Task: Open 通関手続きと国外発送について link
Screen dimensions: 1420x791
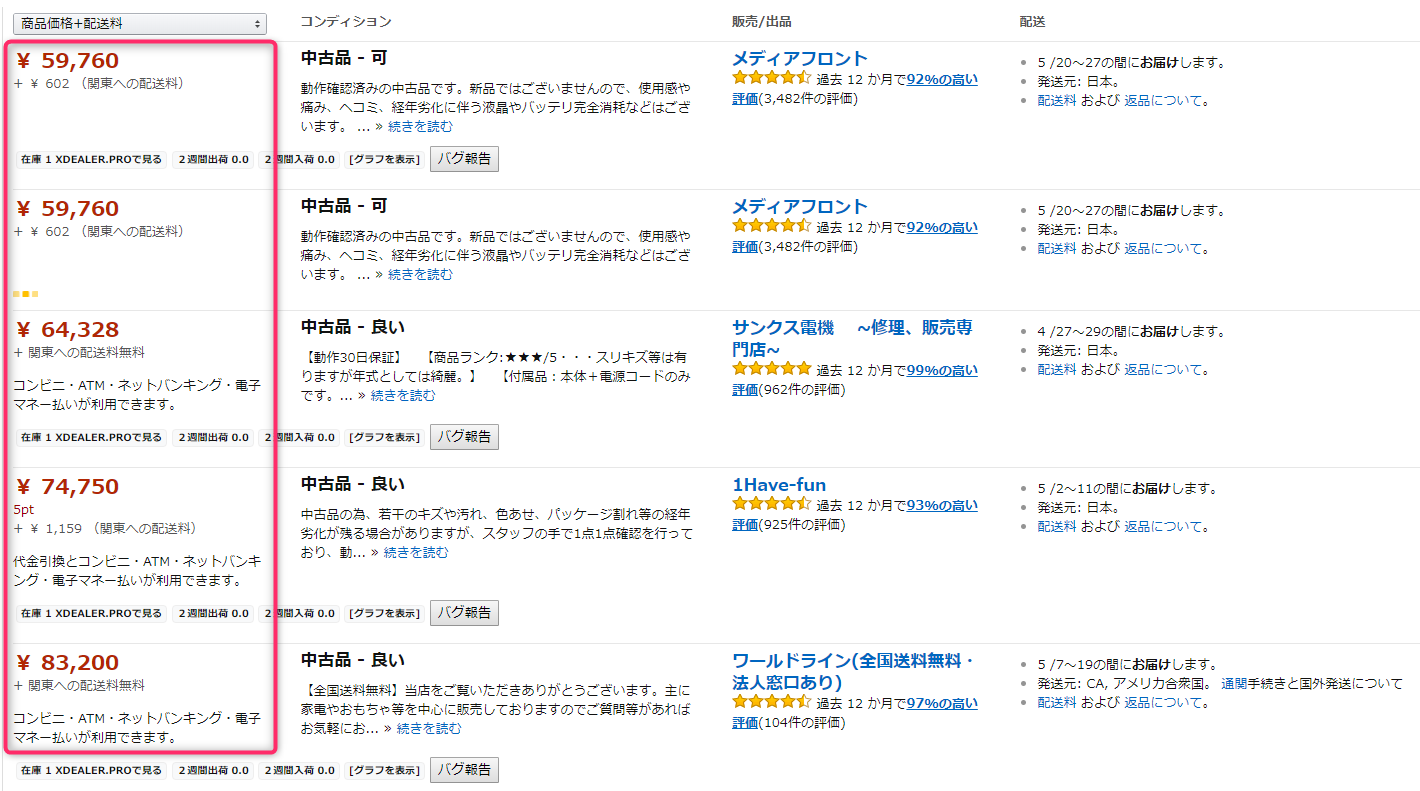Action: pos(1311,683)
